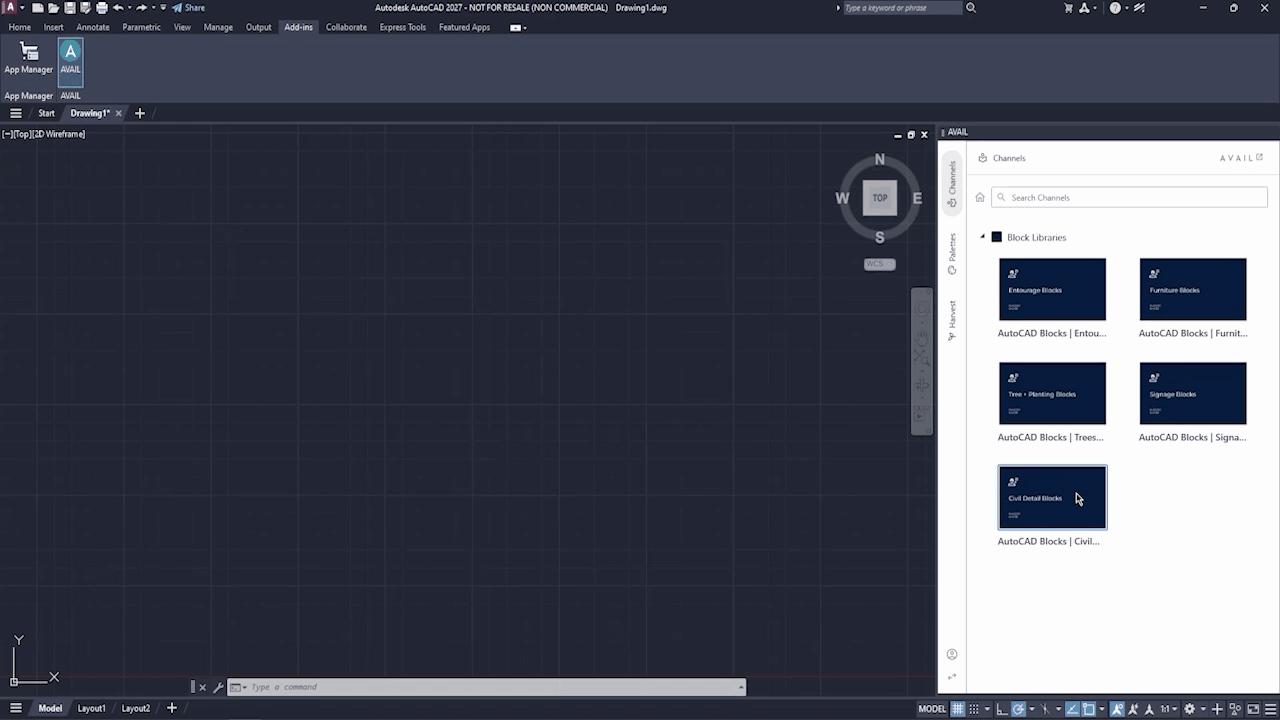Toggle Snap mode in the status bar
1280x720 pixels.
974,709
